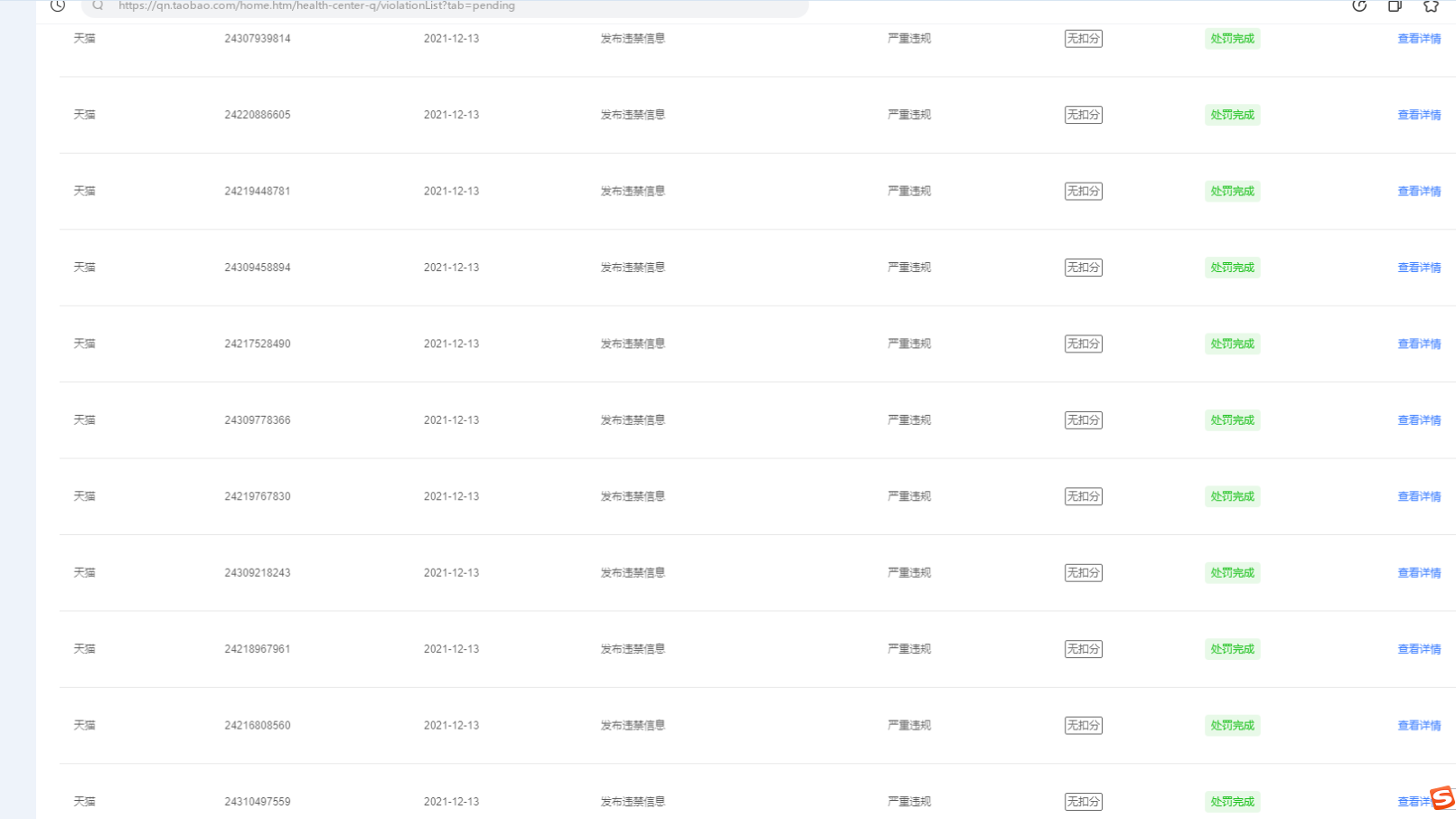Click 发布违禁信息 text in row 24219448781
Viewport: 1456px width, 819px height.
pos(633,192)
